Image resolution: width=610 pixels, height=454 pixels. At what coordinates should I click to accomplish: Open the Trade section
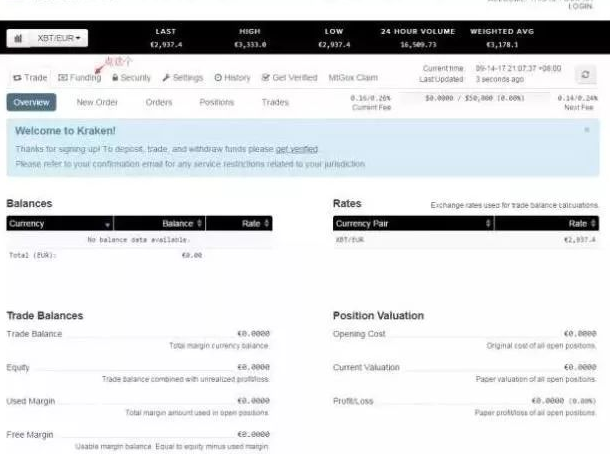(30, 78)
